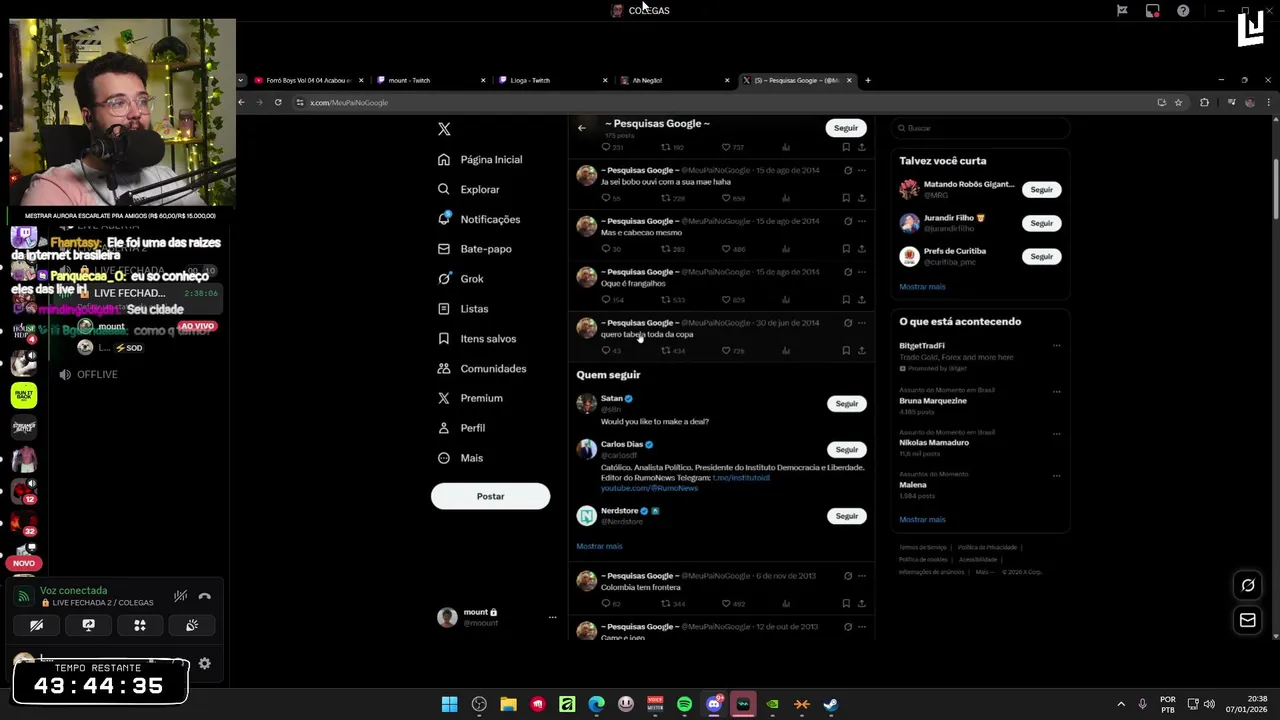The image size is (1280, 720).
Task: Click the X logo in the sidebar
Action: [x=444, y=129]
